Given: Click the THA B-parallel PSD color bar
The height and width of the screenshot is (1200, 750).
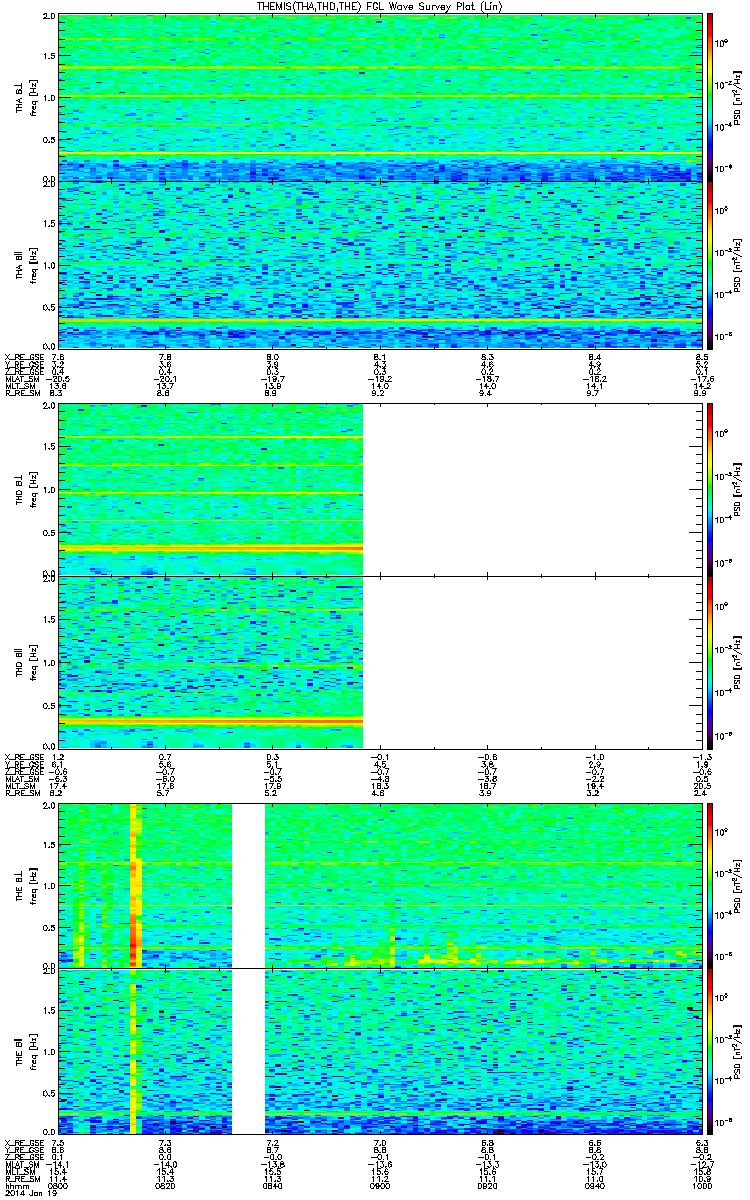Looking at the screenshot, I should 711,264.
